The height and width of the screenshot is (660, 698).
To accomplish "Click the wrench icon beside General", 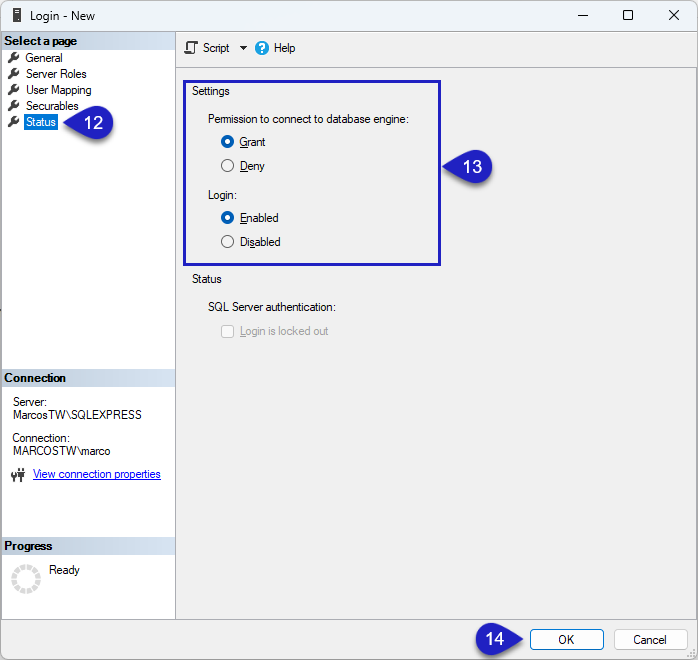I will (x=14, y=58).
